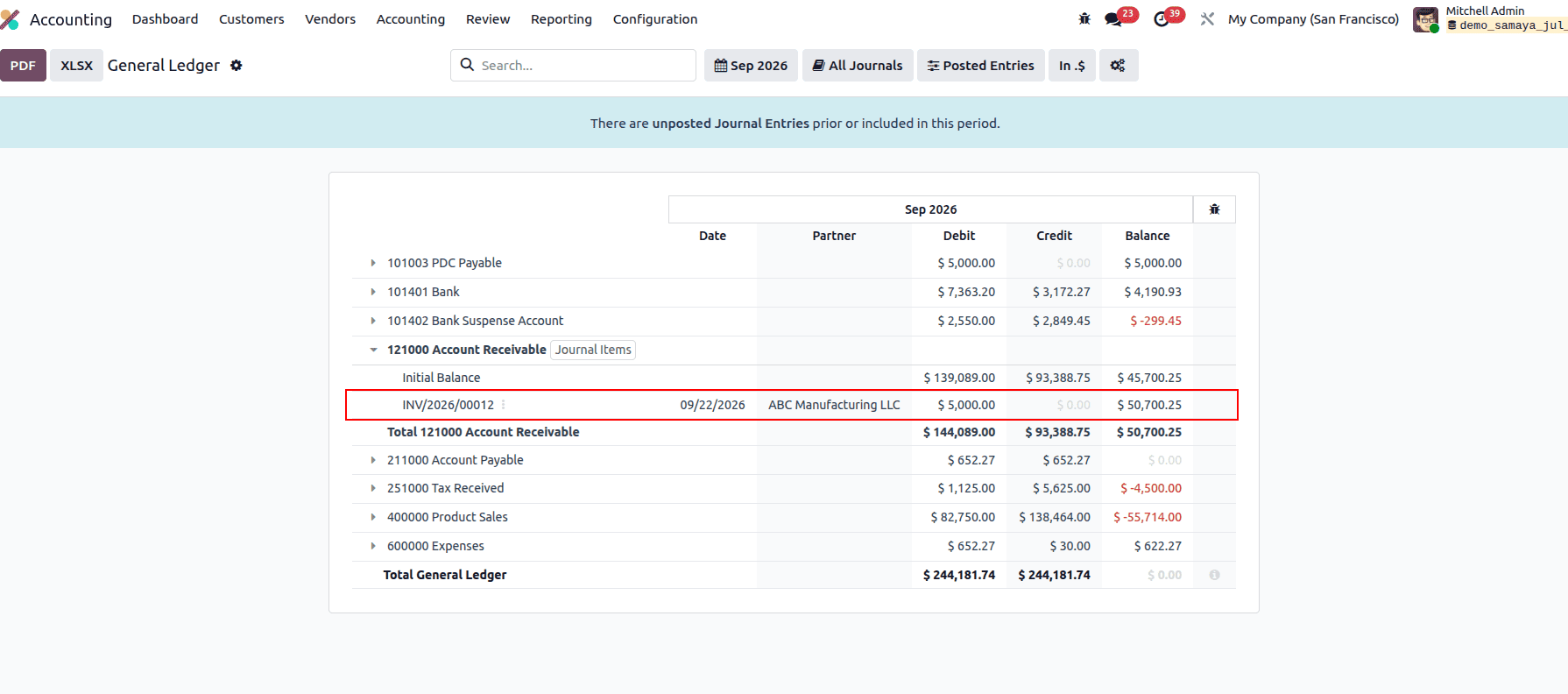The height and width of the screenshot is (694, 1568).
Task: Open the All Journals filter dropdown
Action: pos(858,66)
